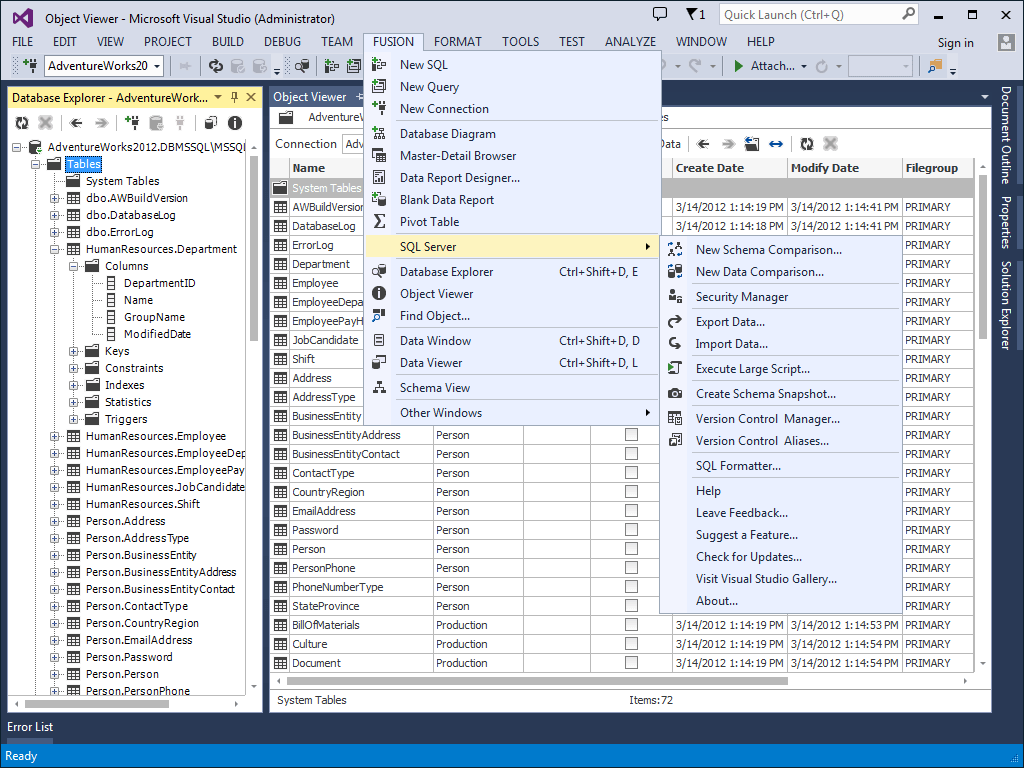Toggle checkbox in Document row
Viewport: 1024px width, 768px height.
coord(632,662)
